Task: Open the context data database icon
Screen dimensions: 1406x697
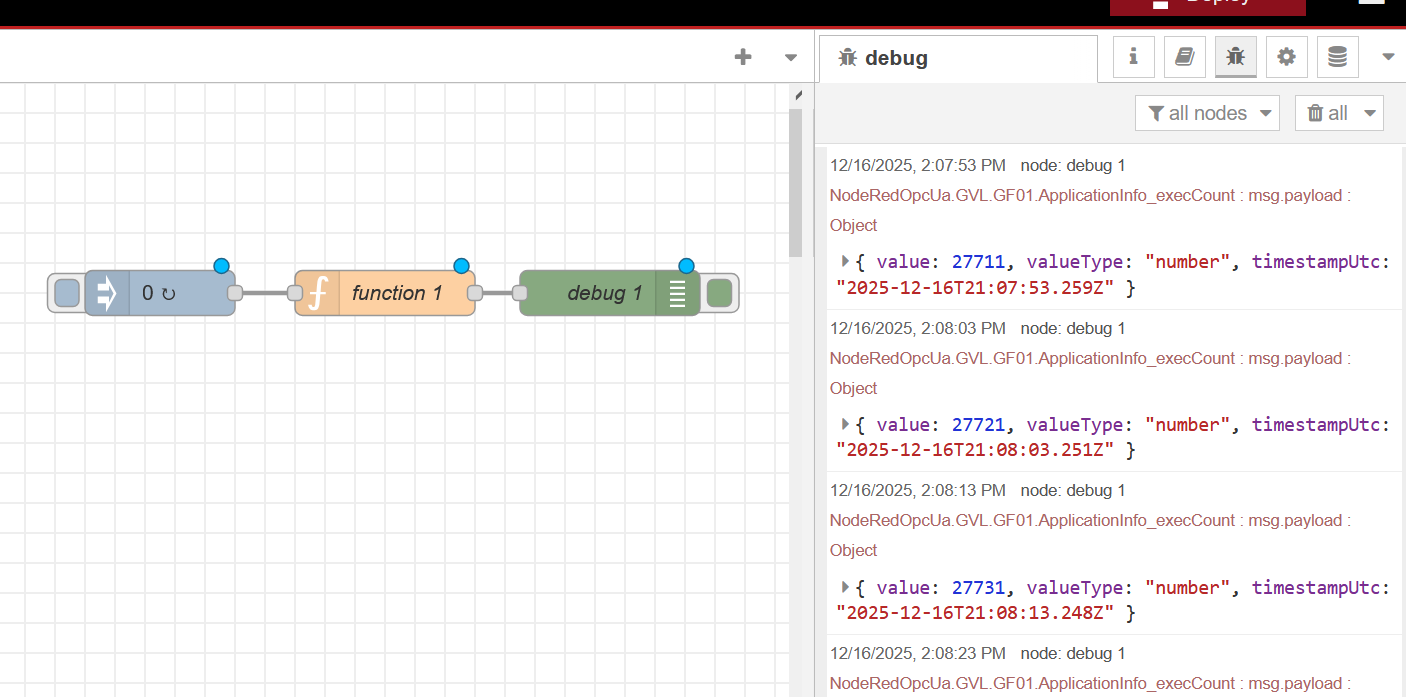Action: [x=1337, y=58]
